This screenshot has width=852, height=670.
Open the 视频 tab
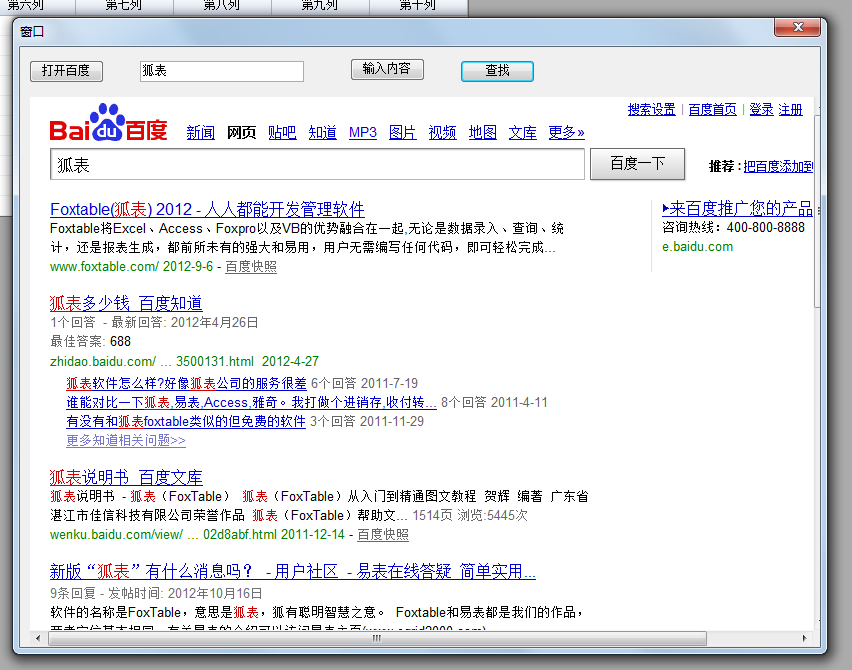[442, 133]
